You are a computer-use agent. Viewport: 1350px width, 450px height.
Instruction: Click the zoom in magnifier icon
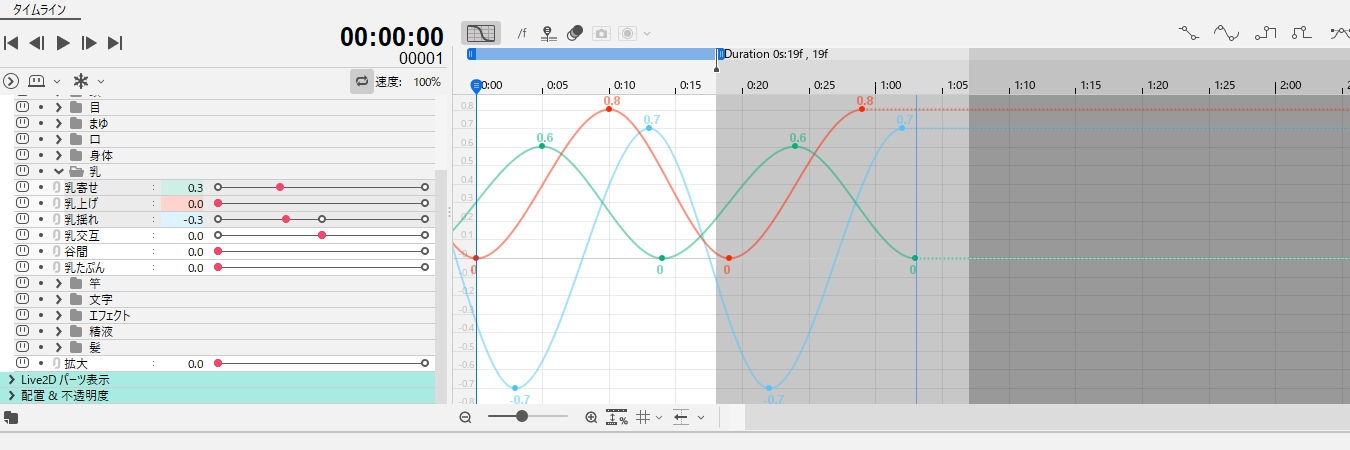(x=591, y=417)
